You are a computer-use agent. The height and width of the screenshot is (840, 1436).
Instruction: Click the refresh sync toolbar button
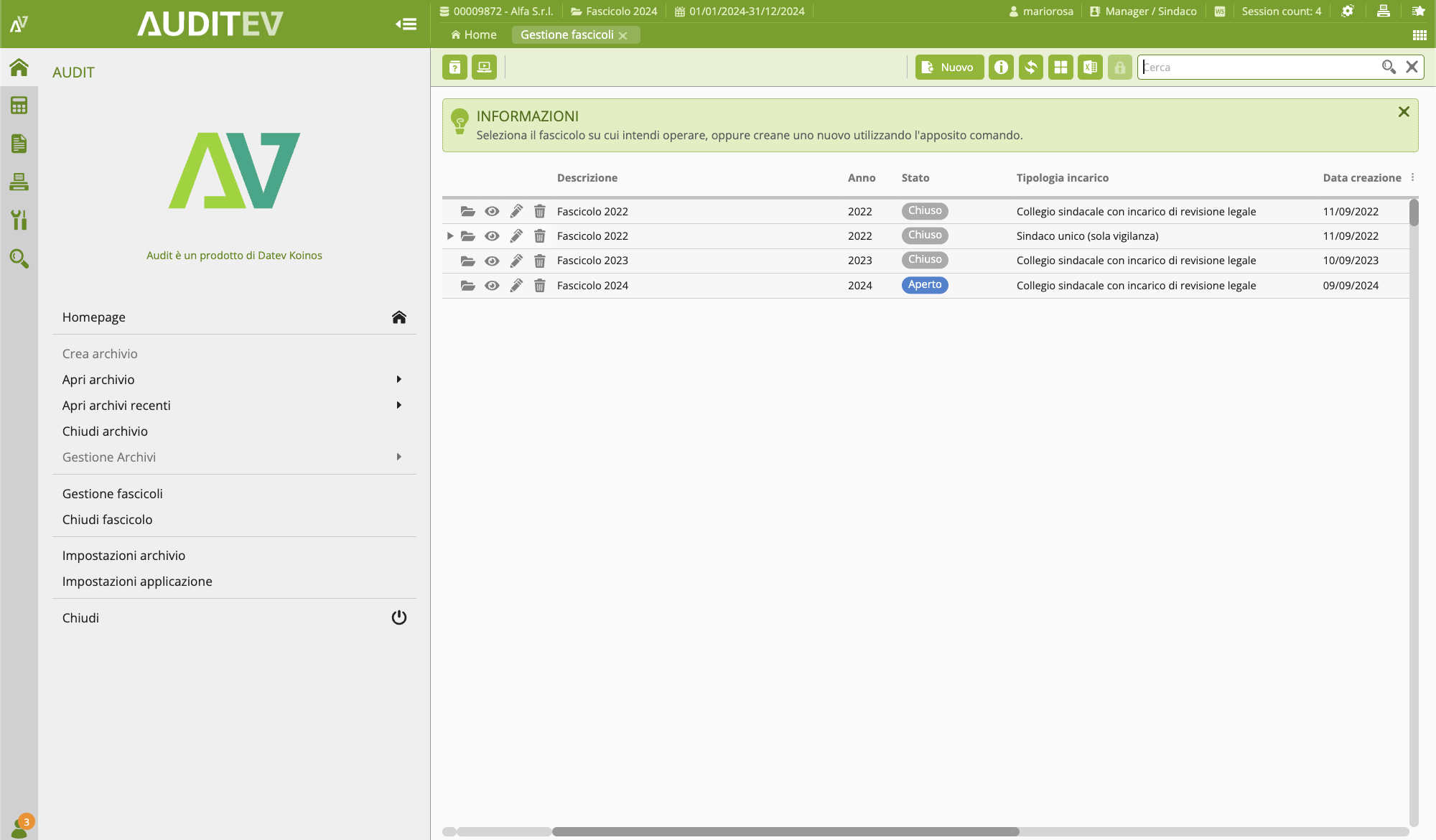(1030, 67)
